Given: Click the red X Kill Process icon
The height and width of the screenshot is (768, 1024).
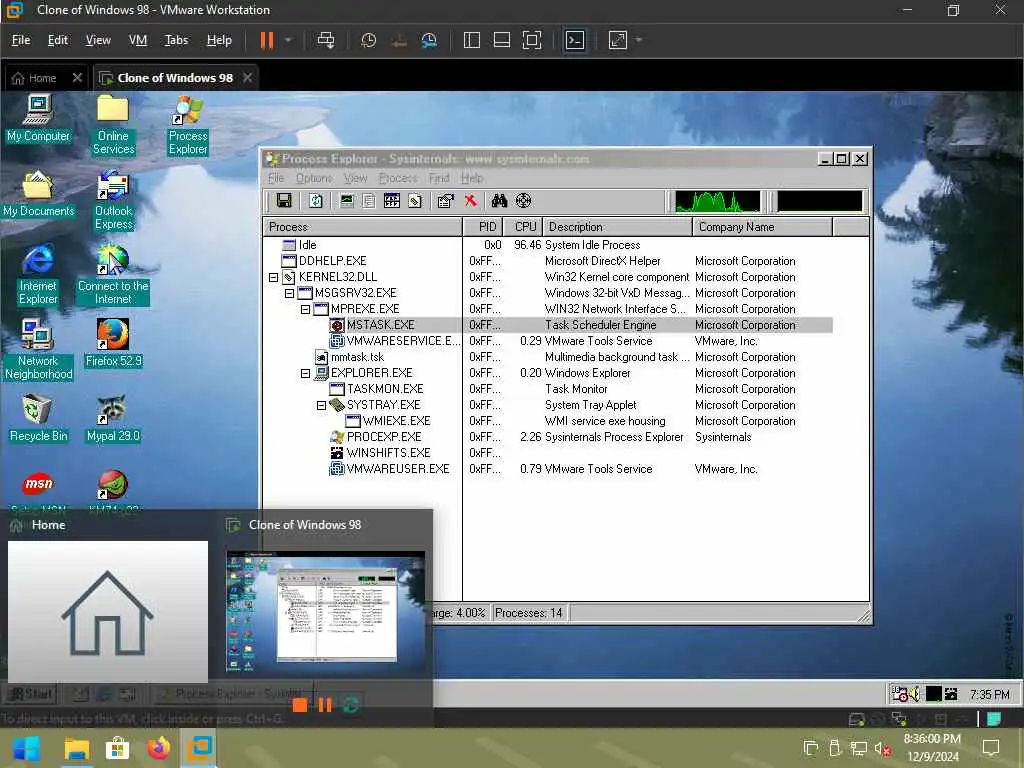Looking at the screenshot, I should [470, 200].
